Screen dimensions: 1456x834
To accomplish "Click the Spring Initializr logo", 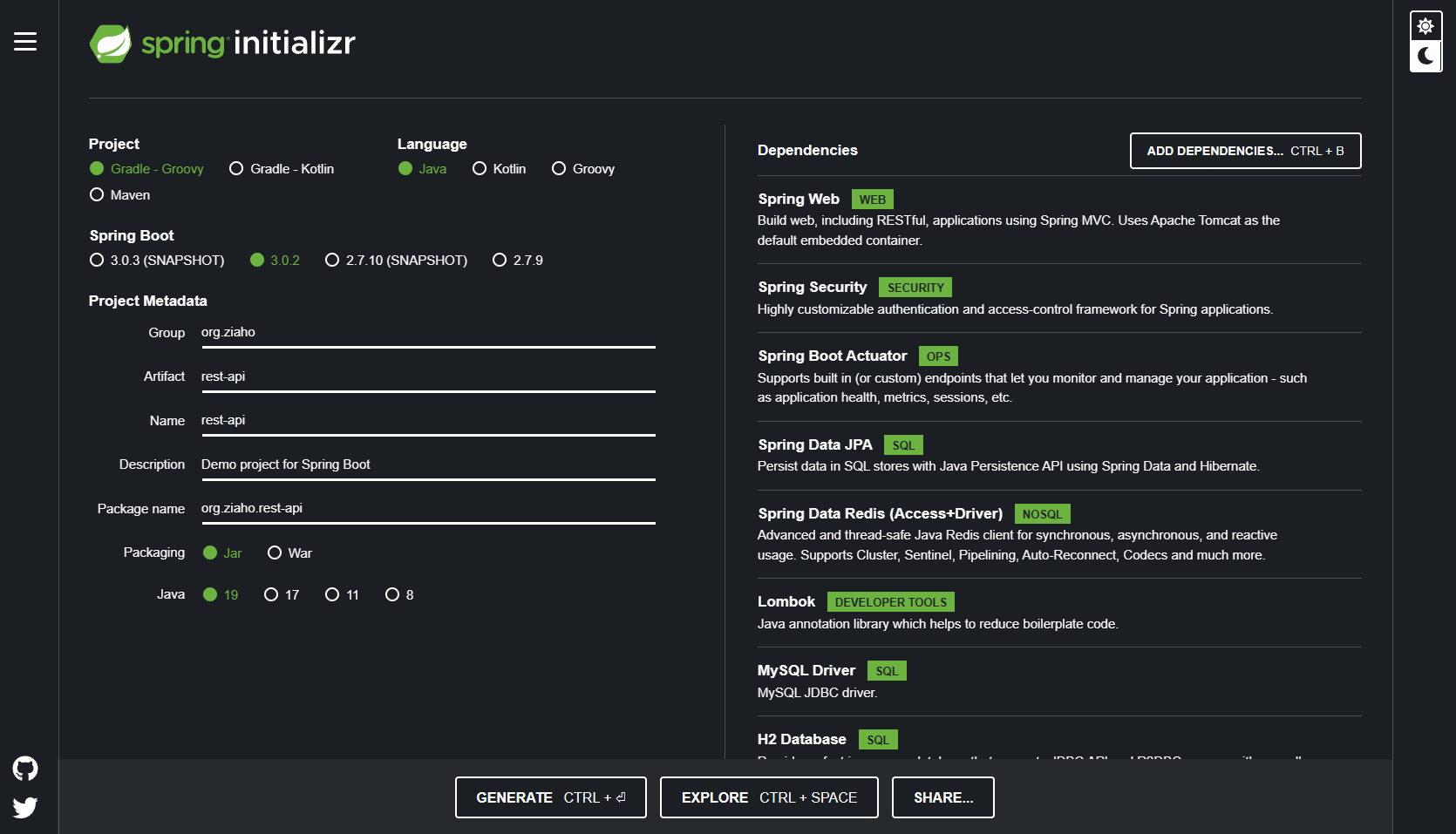I will click(223, 43).
